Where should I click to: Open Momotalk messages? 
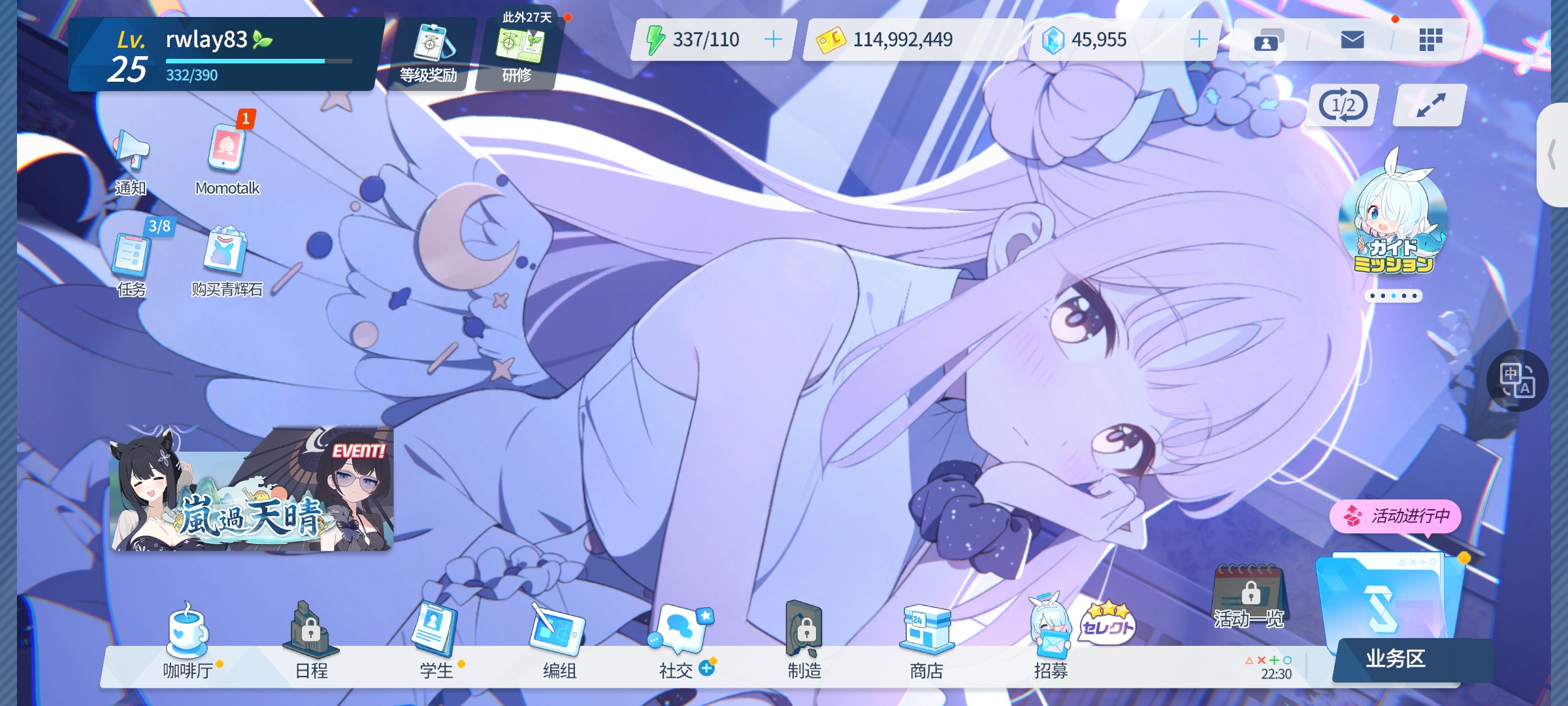point(227,159)
